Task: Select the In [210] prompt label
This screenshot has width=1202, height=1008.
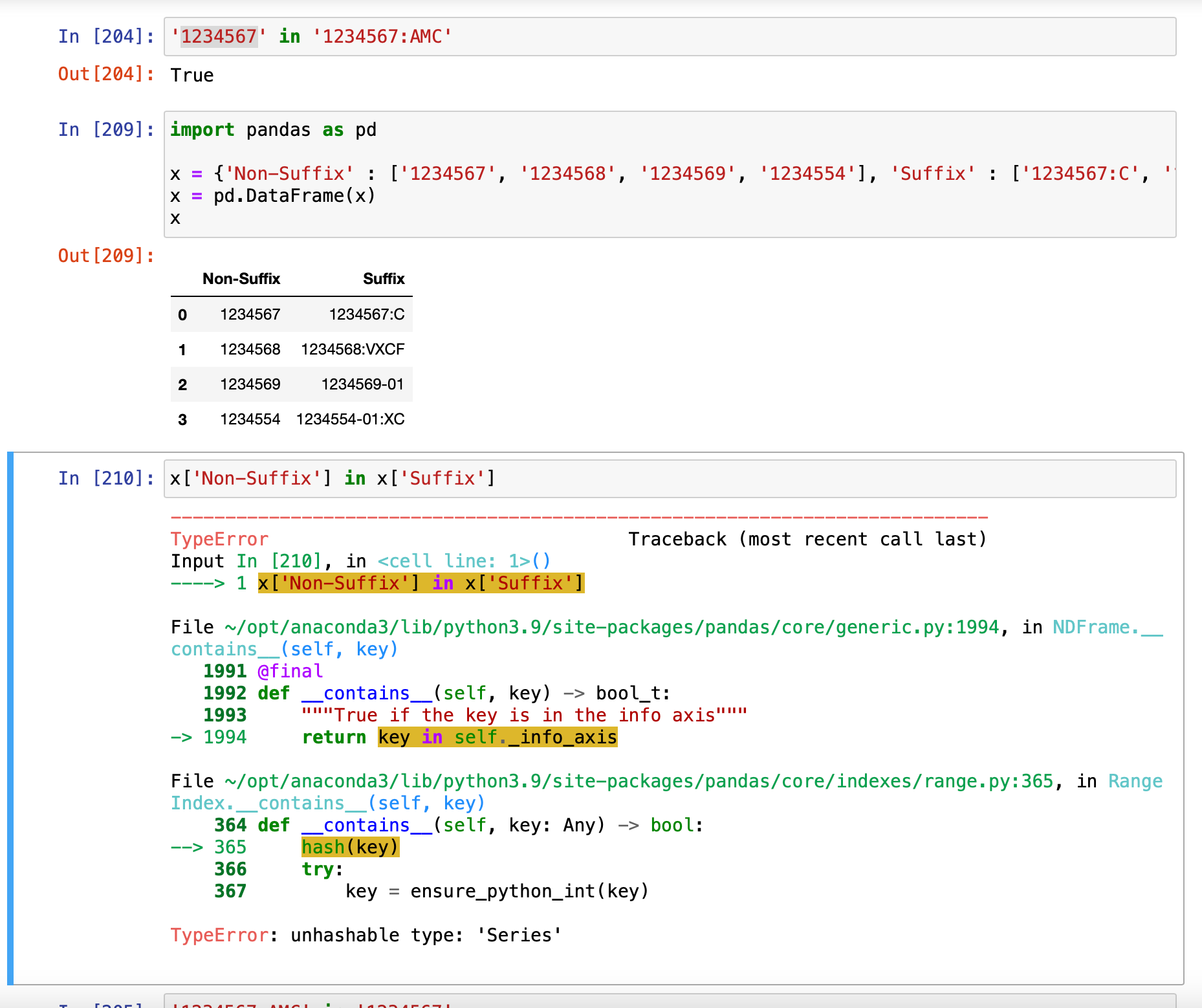Action: pyautogui.click(x=107, y=478)
